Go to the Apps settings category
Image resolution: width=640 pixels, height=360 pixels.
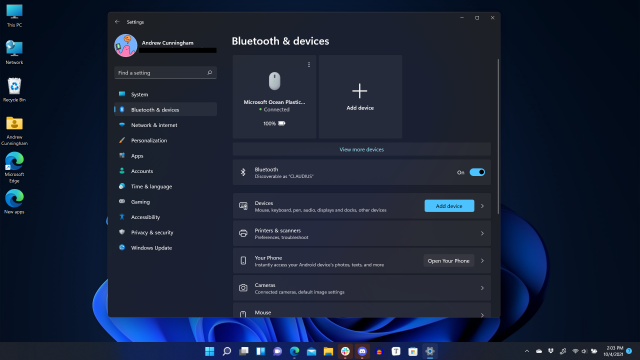click(165, 156)
